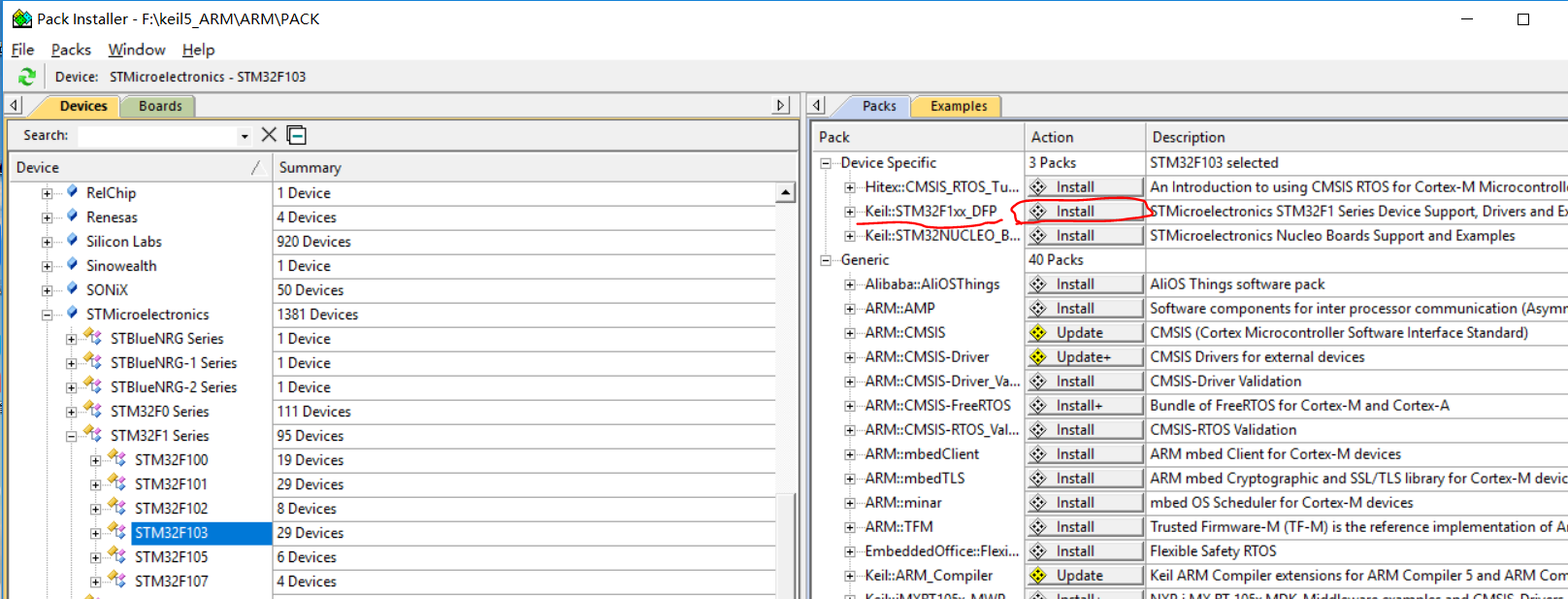
Task: Open the Window menu
Action: pyautogui.click(x=137, y=50)
